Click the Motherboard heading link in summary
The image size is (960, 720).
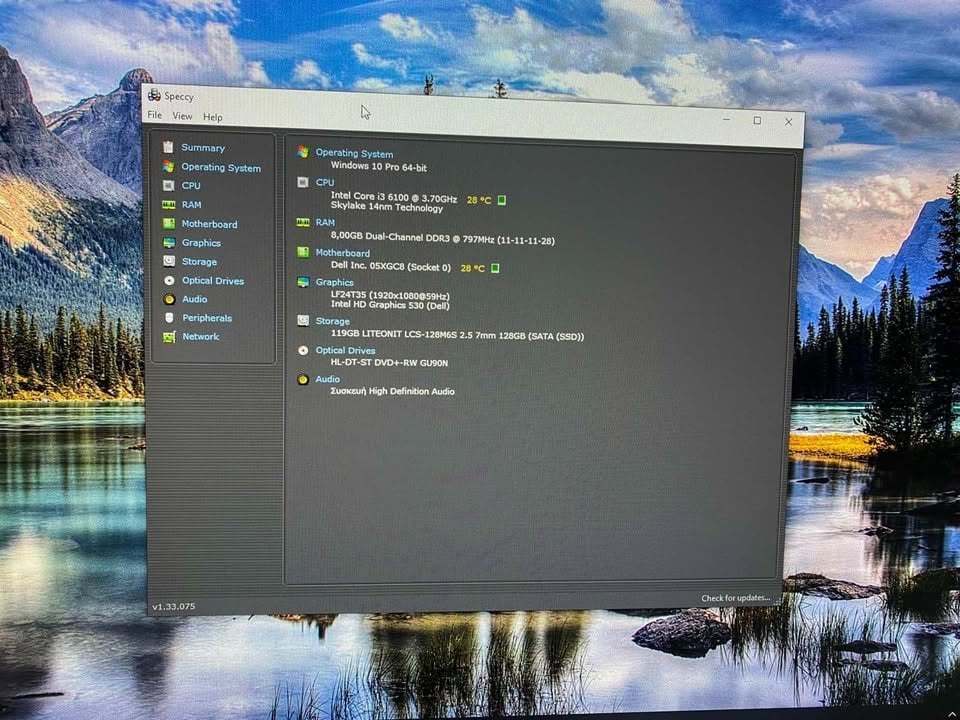tap(342, 252)
